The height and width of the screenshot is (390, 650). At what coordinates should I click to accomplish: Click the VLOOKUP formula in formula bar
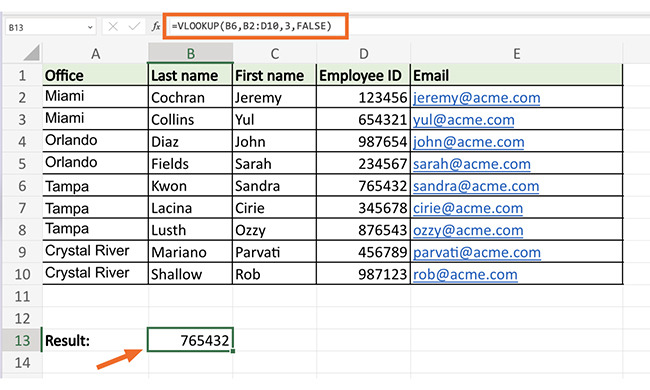tap(252, 26)
